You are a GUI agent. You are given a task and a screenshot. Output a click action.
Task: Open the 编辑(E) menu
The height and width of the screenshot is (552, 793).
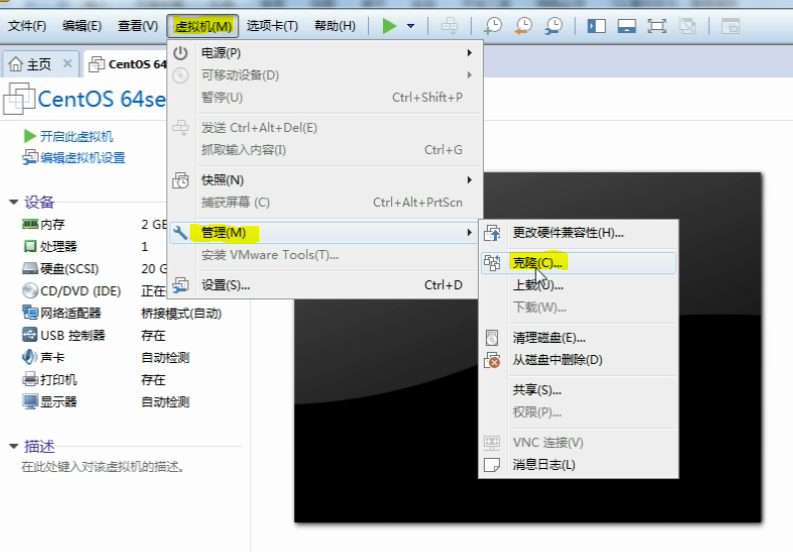(x=82, y=25)
